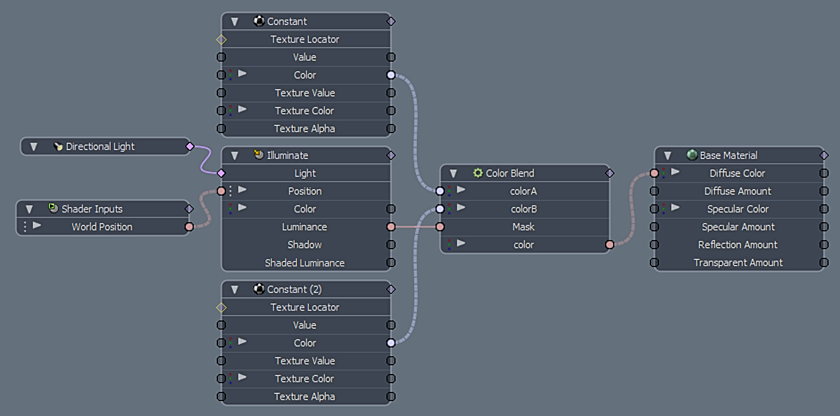The image size is (840, 416).
Task: Click the Texture Locator diamond on Constant node
Action: pyautogui.click(x=222, y=39)
